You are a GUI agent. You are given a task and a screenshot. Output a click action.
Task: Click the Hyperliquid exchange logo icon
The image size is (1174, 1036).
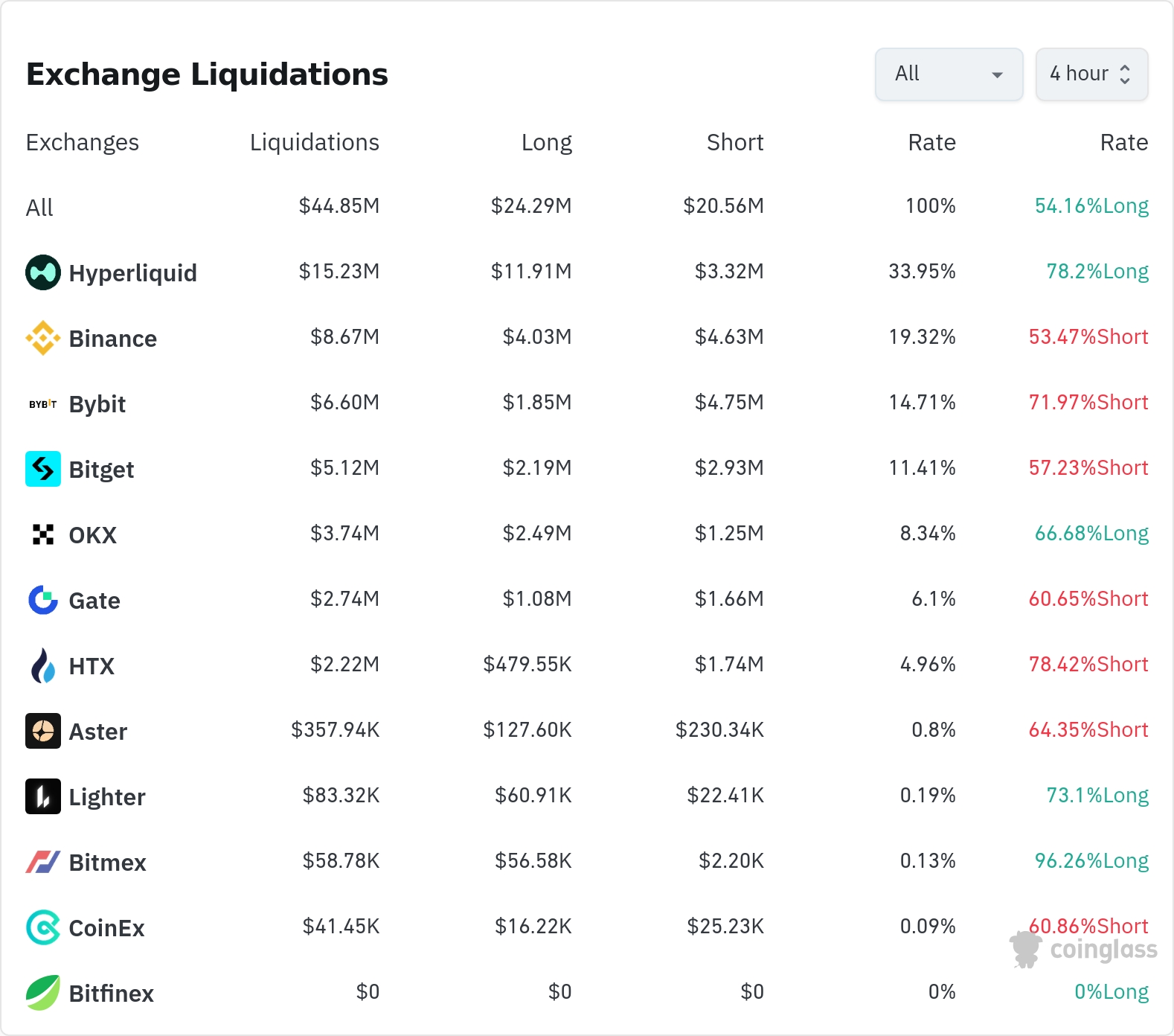click(x=43, y=272)
